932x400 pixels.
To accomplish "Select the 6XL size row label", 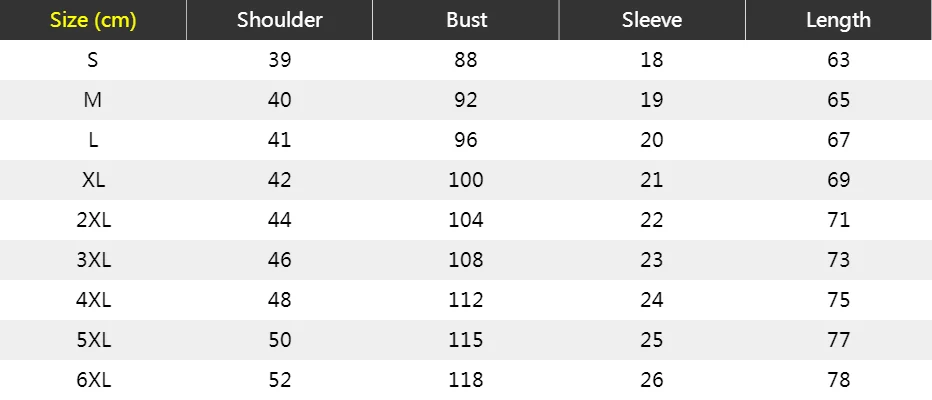I will coord(93,380).
